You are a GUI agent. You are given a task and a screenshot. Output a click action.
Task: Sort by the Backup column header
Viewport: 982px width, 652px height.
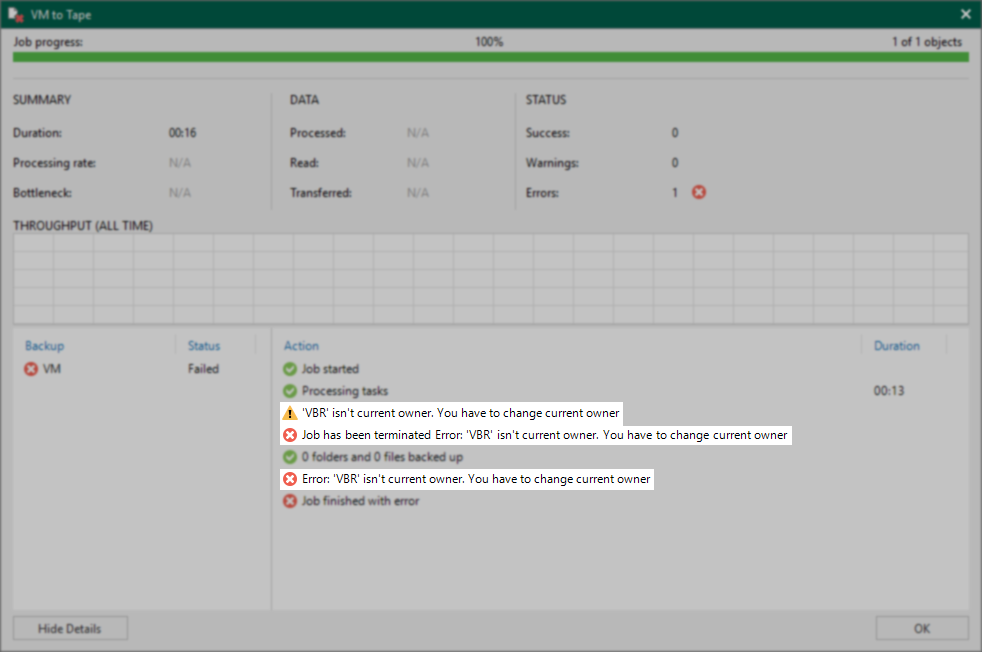click(44, 346)
